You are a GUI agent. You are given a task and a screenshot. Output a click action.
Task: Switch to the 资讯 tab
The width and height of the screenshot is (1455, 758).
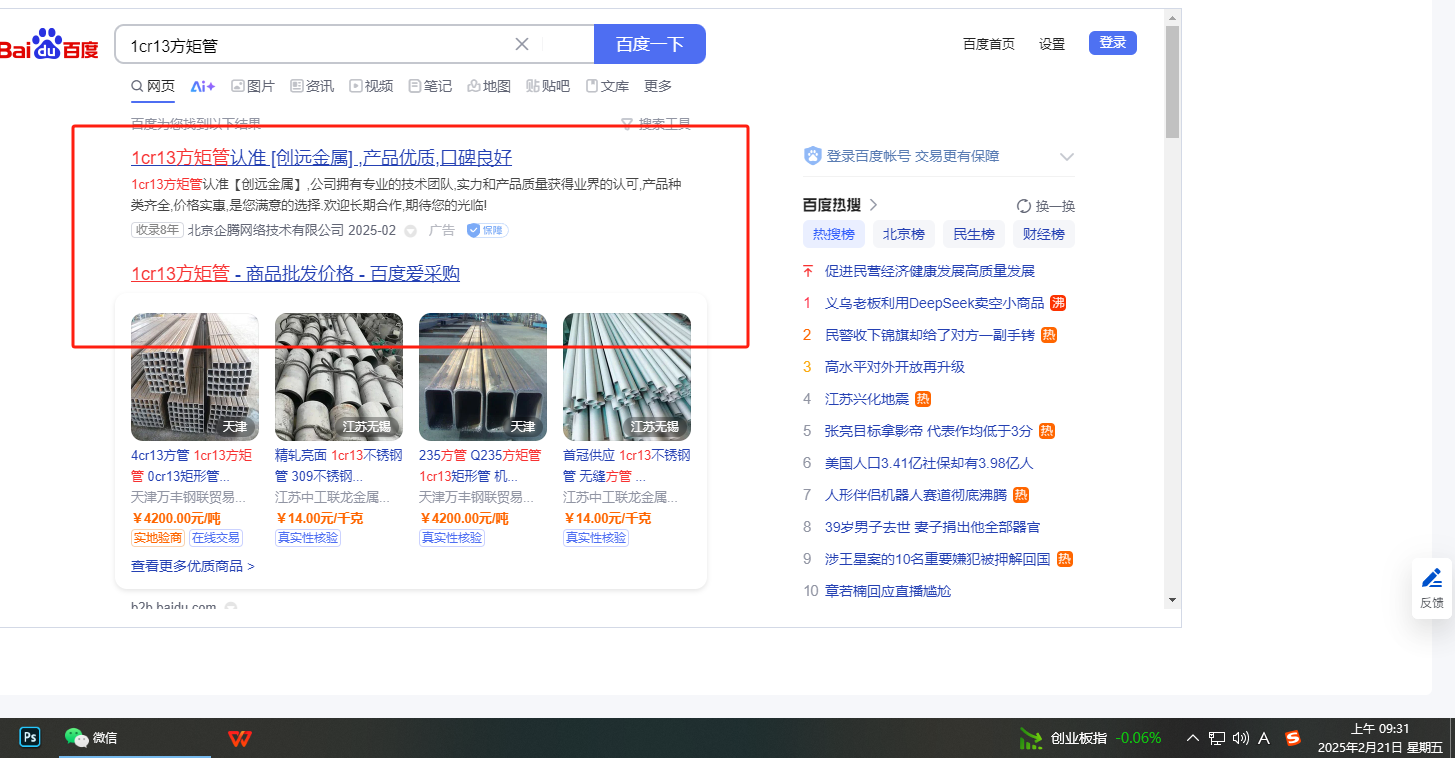(x=312, y=86)
